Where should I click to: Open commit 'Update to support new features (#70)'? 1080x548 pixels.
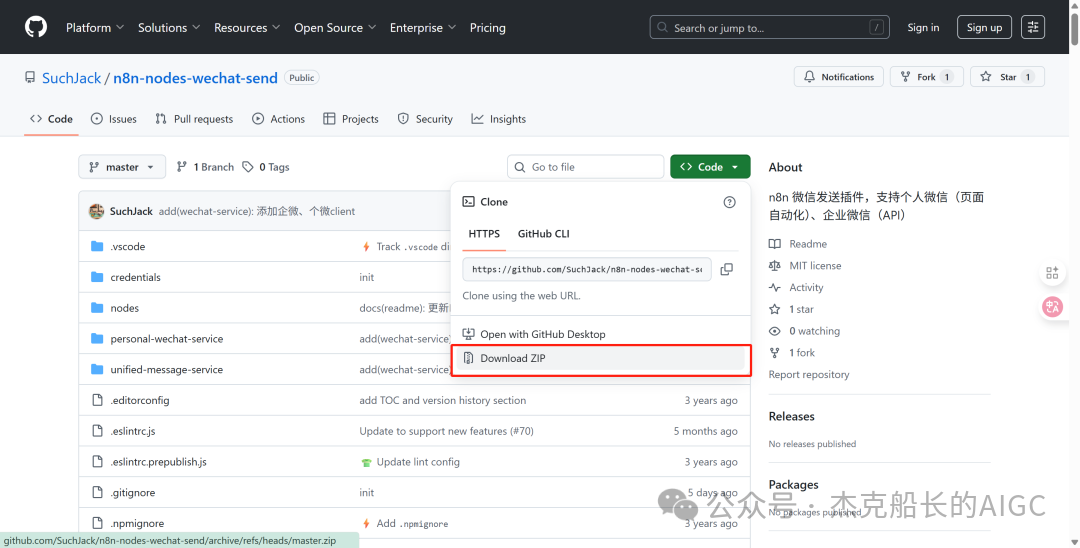tap(446, 431)
